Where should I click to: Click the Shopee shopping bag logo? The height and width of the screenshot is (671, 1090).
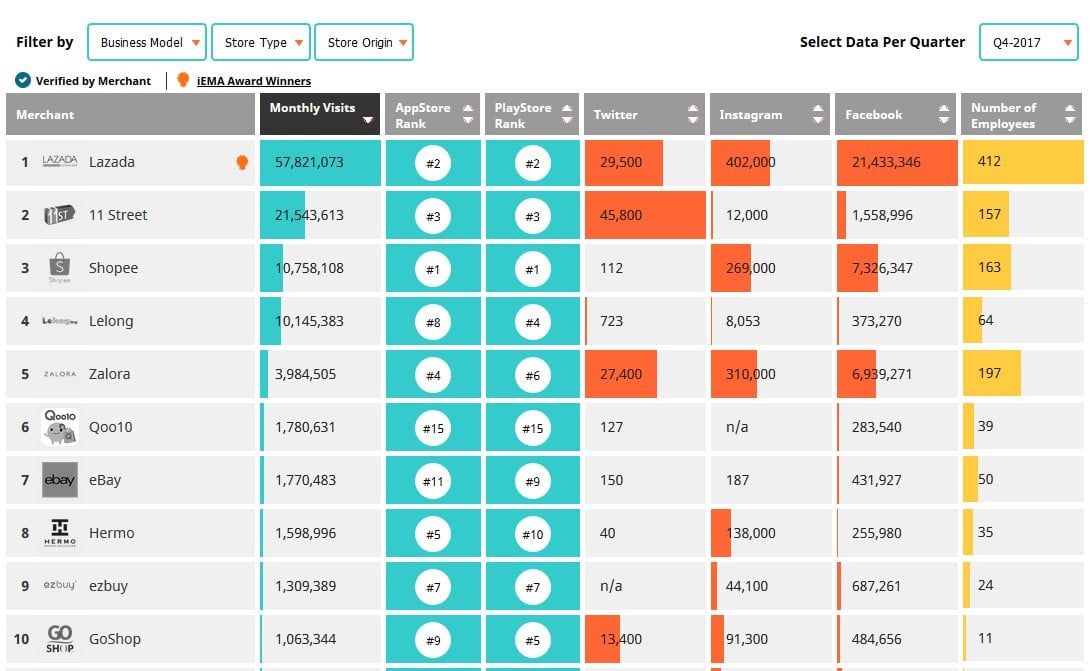click(x=59, y=268)
